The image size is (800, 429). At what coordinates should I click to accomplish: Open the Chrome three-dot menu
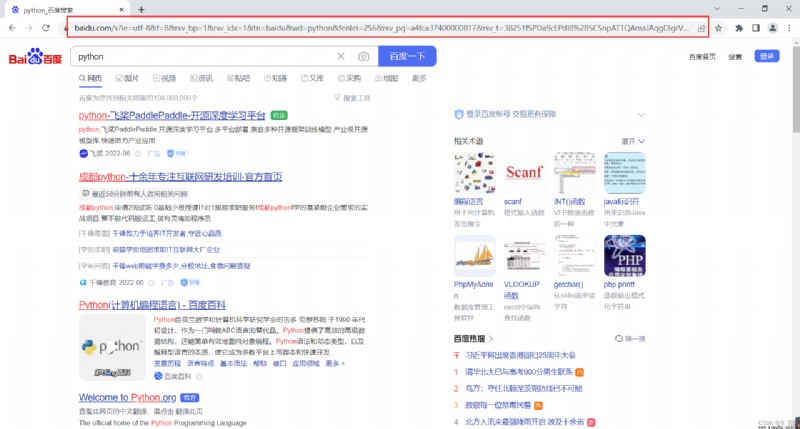click(789, 28)
